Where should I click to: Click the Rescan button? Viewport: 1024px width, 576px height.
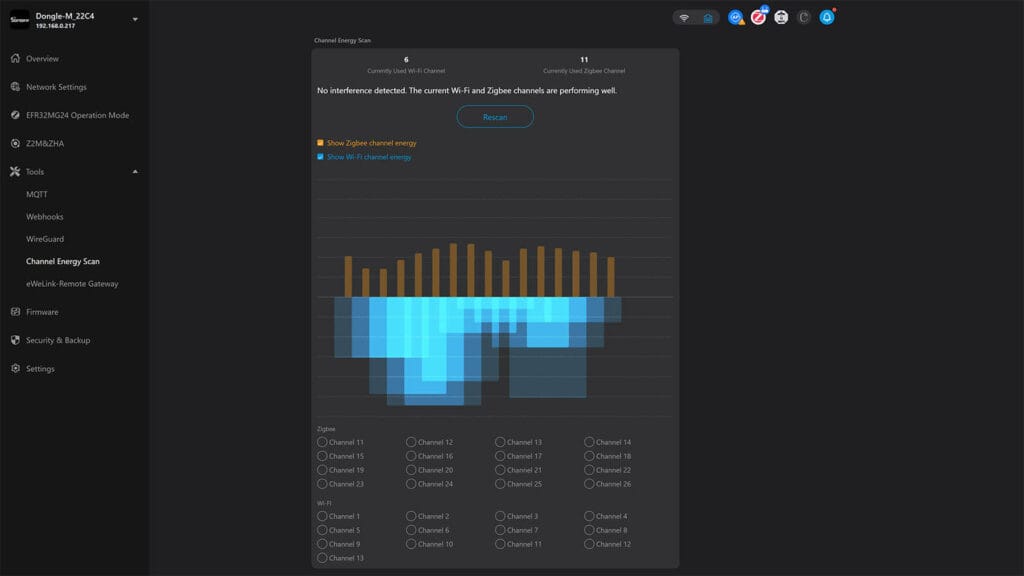(494, 116)
